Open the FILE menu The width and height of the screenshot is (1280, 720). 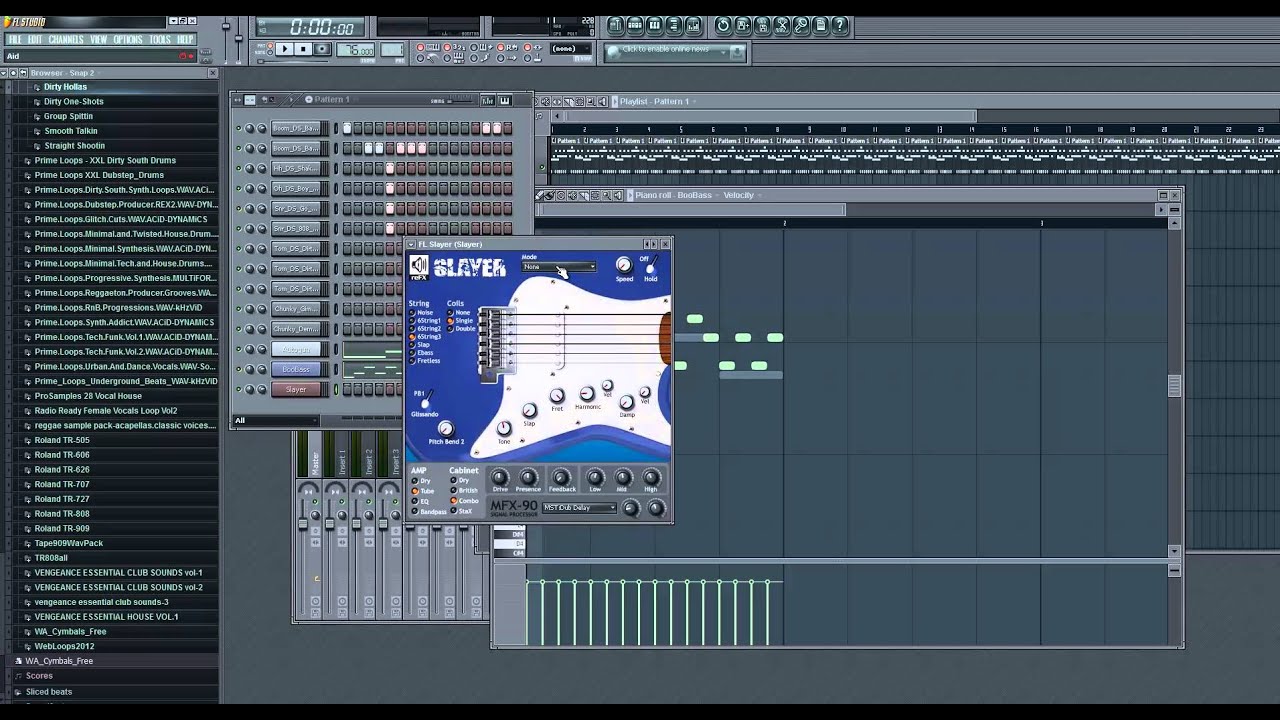pos(15,40)
